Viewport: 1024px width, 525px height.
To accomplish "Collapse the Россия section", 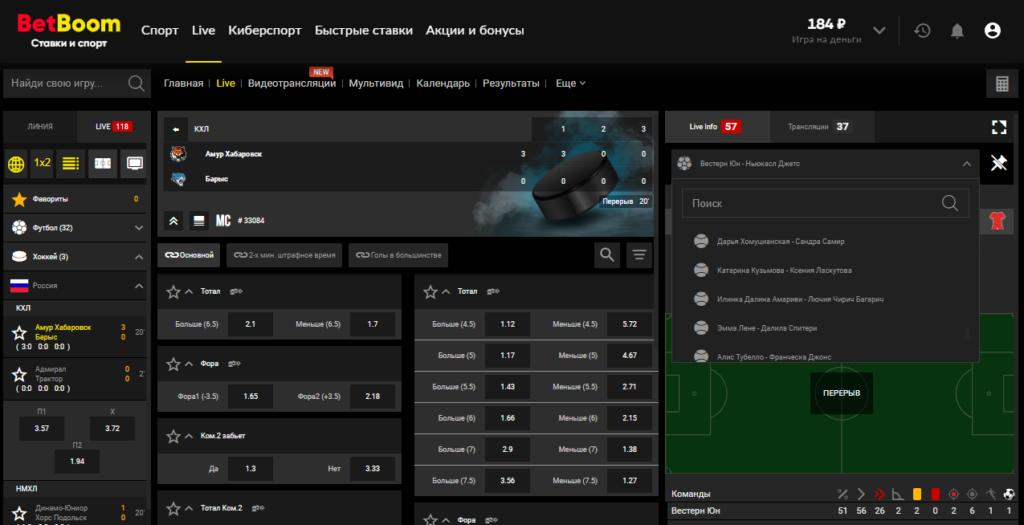I will coord(138,286).
